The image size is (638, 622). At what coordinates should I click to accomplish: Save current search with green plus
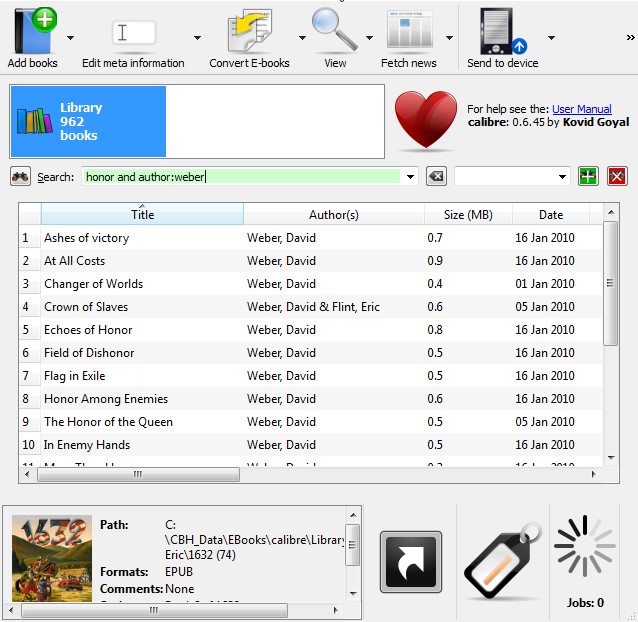click(588, 177)
